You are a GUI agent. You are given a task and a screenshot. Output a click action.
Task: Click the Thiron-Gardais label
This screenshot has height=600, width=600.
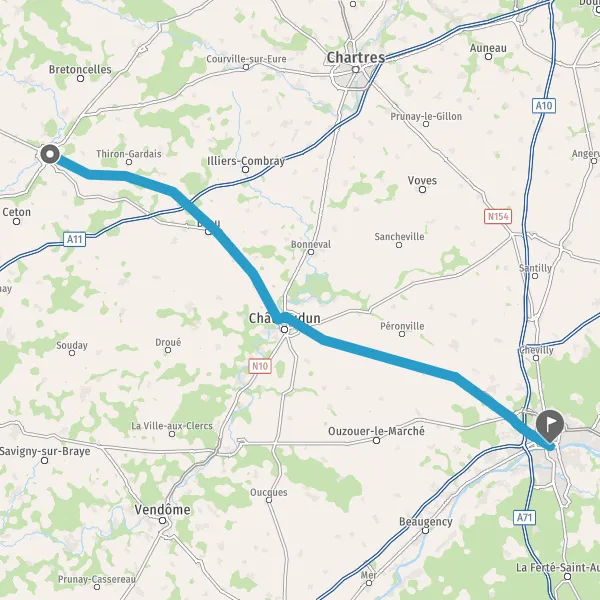(x=129, y=154)
